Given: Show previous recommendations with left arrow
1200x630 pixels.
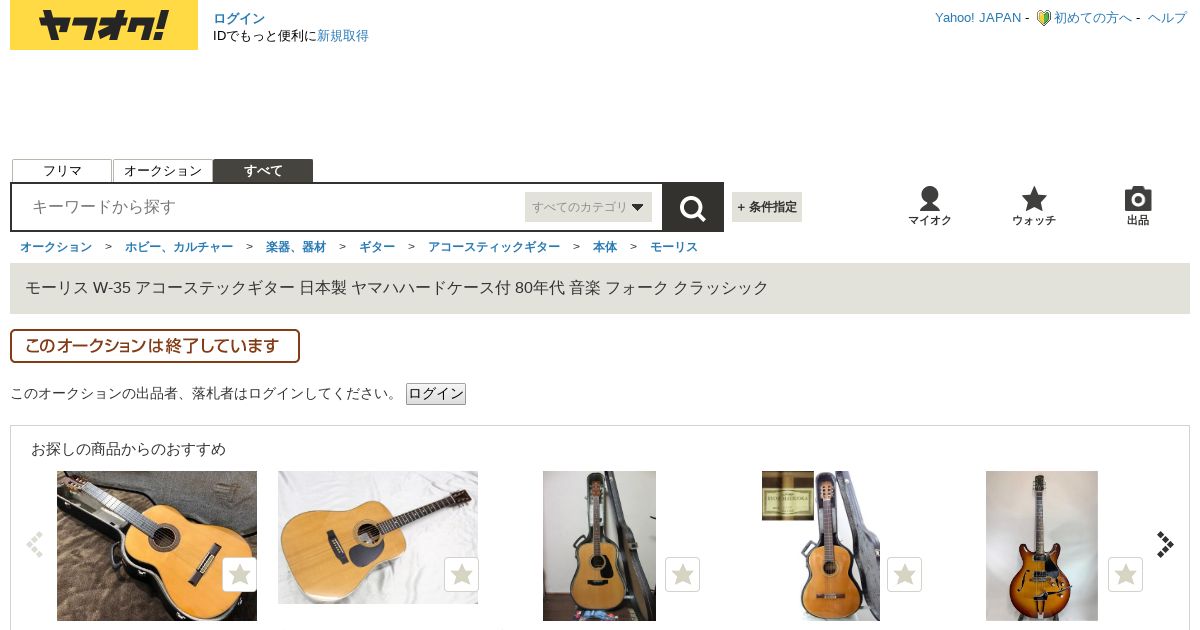Looking at the screenshot, I should click(35, 544).
